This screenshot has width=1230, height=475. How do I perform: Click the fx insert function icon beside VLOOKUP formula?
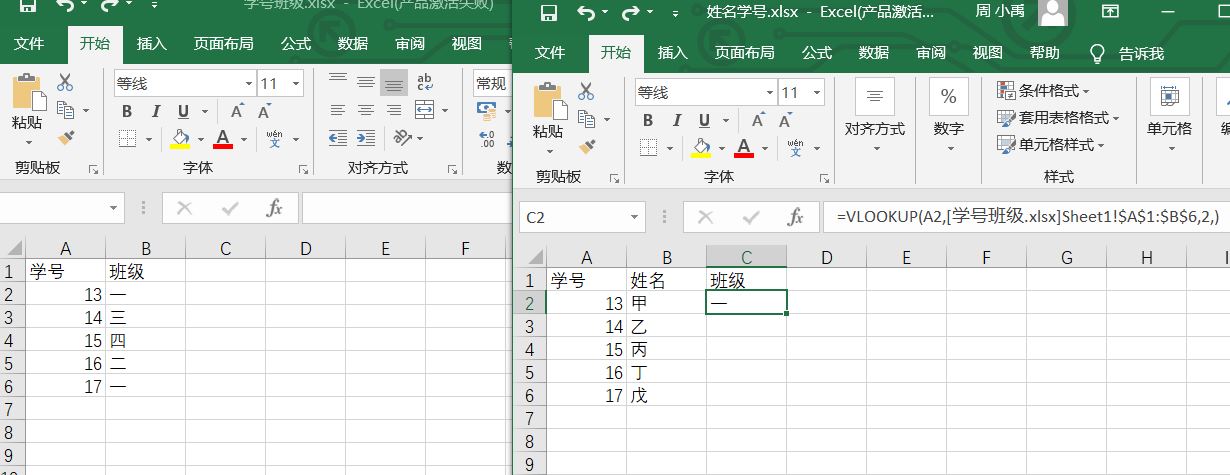796,217
